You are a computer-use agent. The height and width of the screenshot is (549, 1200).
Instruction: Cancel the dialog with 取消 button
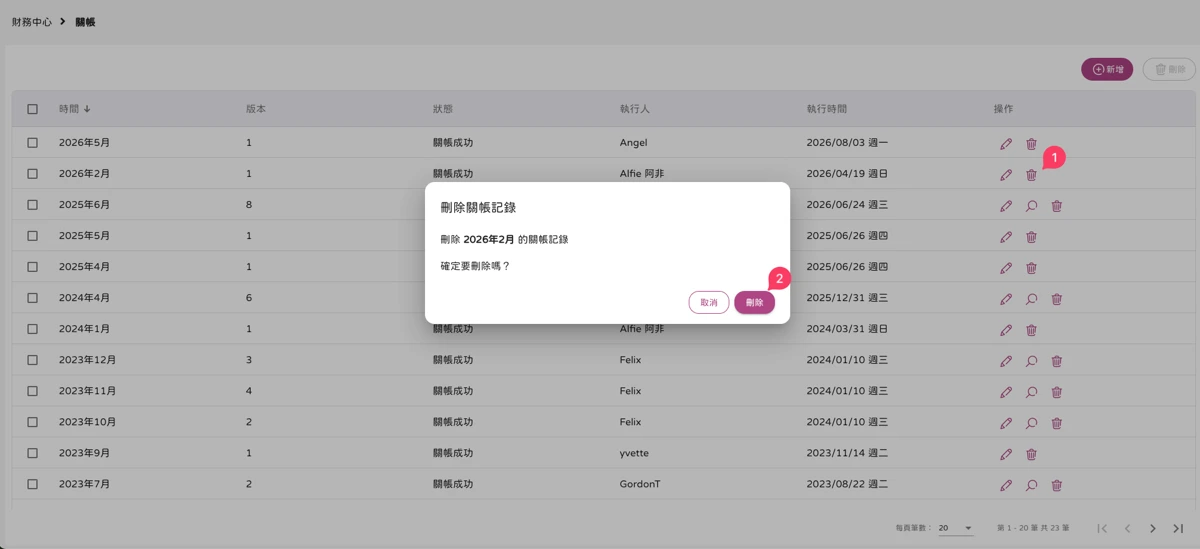[709, 302]
